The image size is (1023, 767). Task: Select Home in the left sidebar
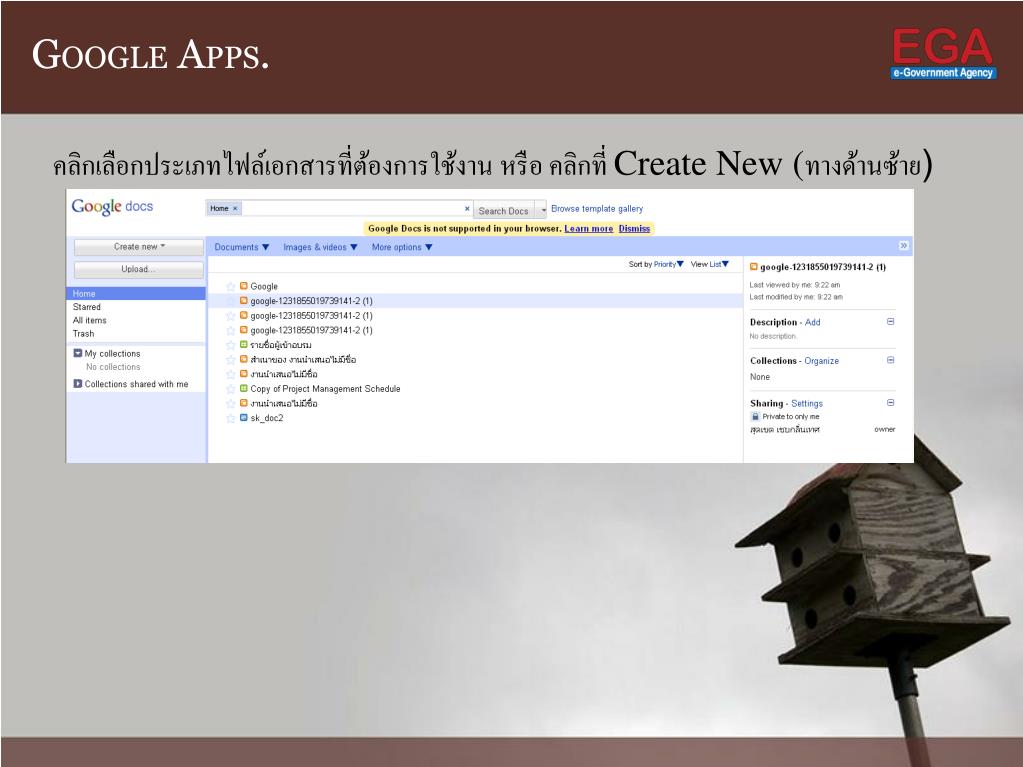pyautogui.click(x=136, y=293)
